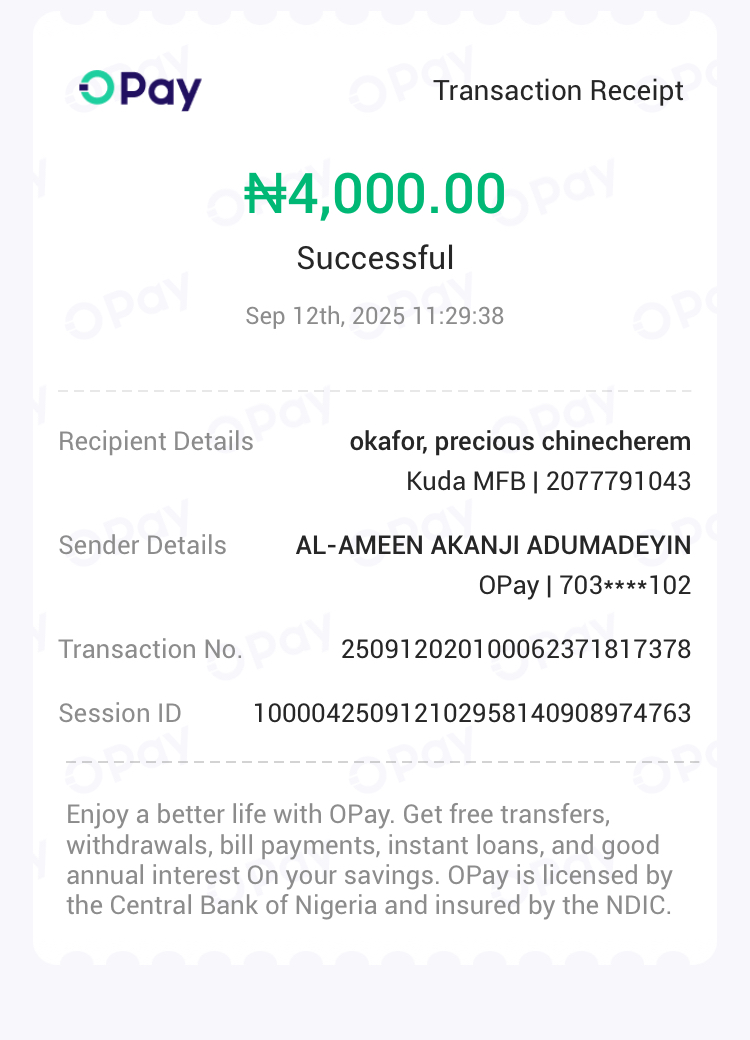
Task: Click the ₦4,000.00 amount
Action: coord(375,194)
